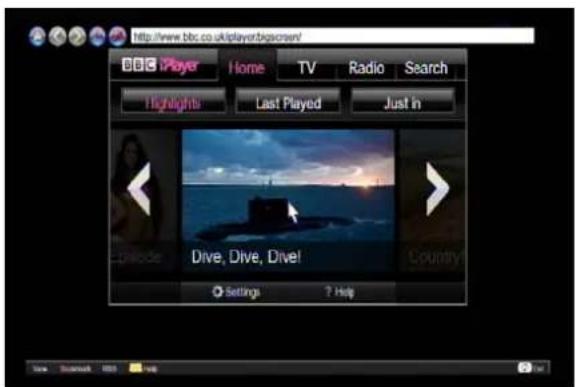Viewport: 576px width, 387px height.
Task: Click the 'Dive, Dive, Dive!' title text
Action: tap(246, 257)
